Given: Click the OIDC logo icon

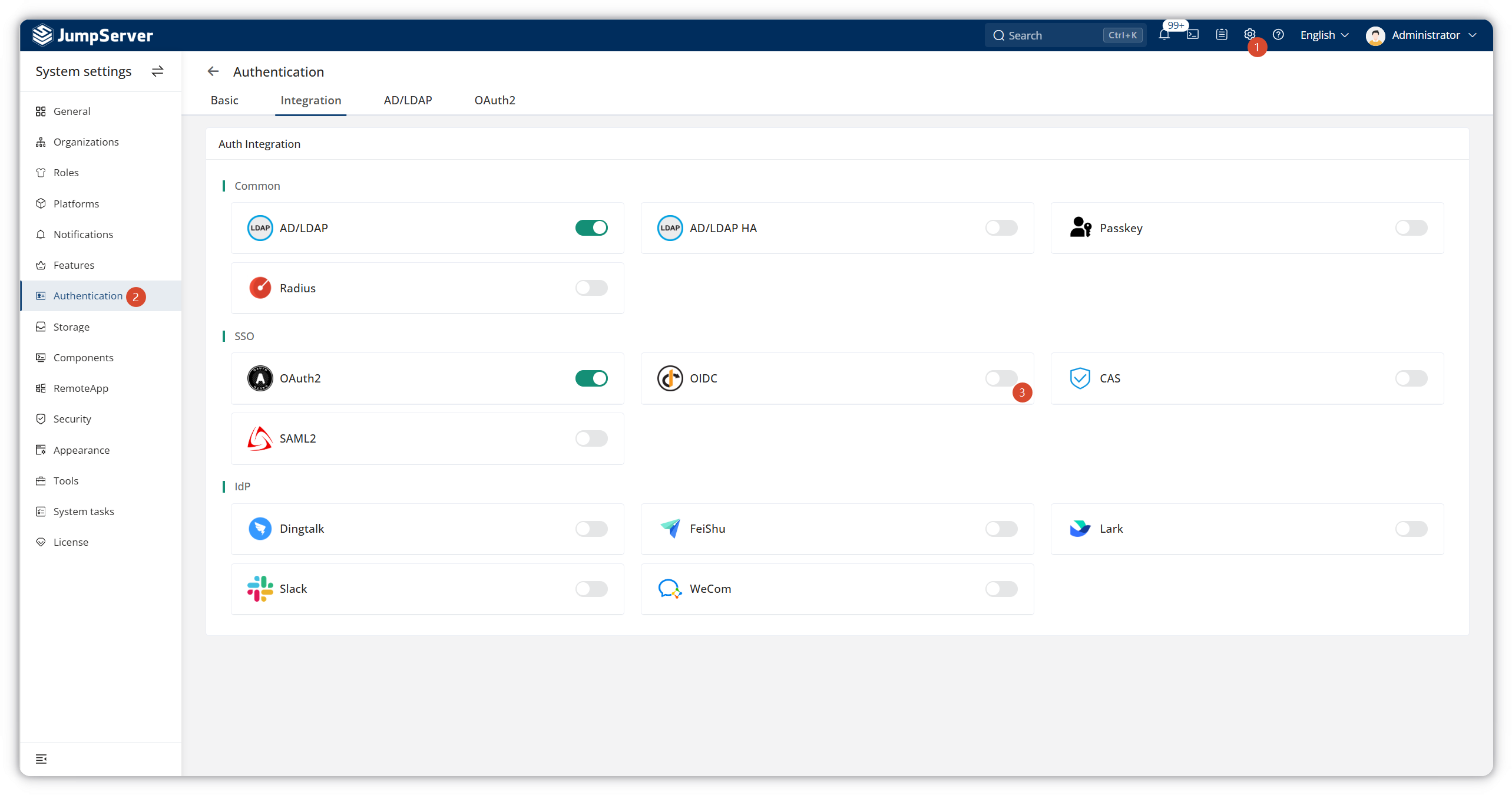Looking at the screenshot, I should (x=670, y=378).
